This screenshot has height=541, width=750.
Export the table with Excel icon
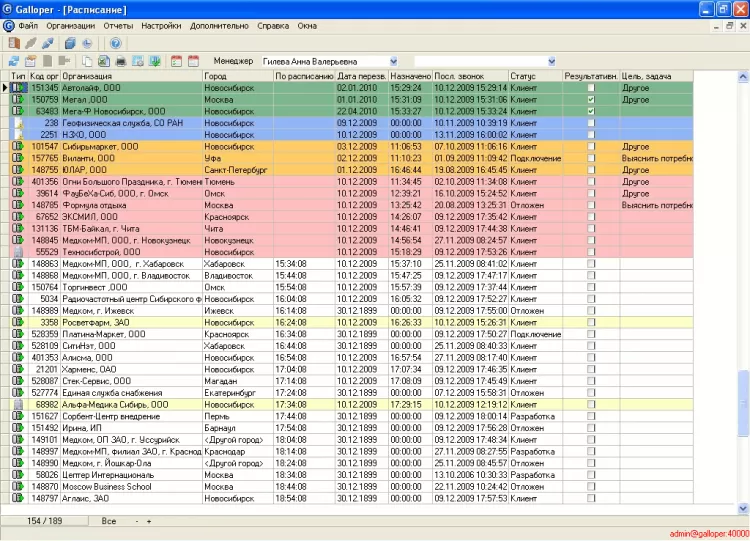coord(104,61)
